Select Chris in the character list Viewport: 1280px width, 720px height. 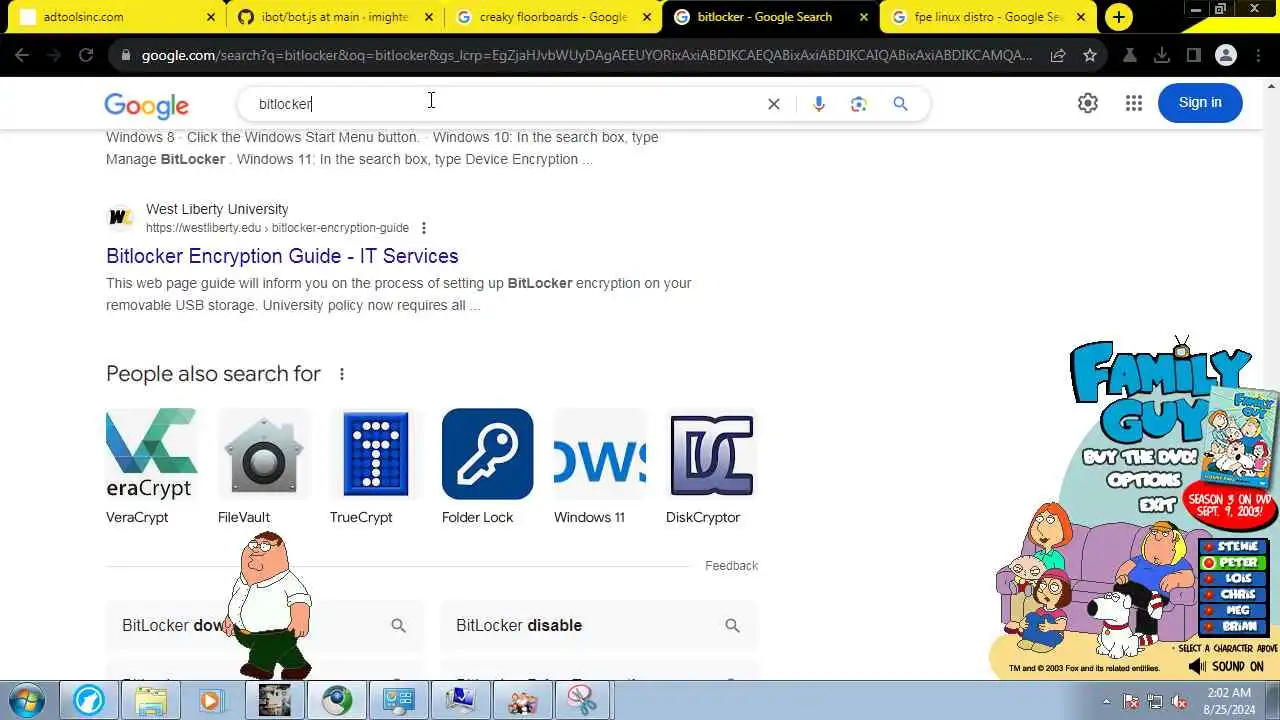[1232, 595]
